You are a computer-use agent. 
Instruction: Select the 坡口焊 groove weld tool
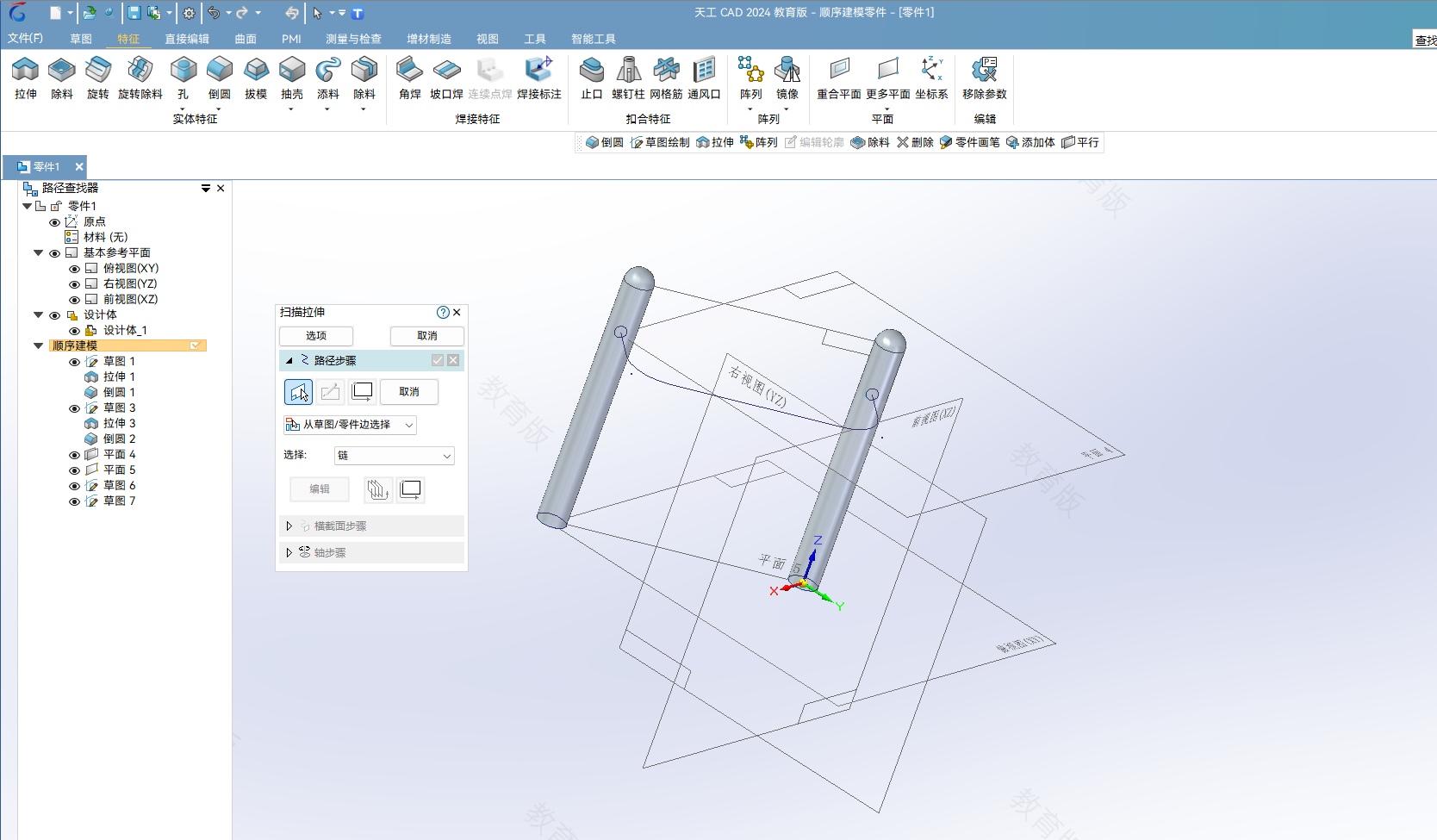pos(446,78)
